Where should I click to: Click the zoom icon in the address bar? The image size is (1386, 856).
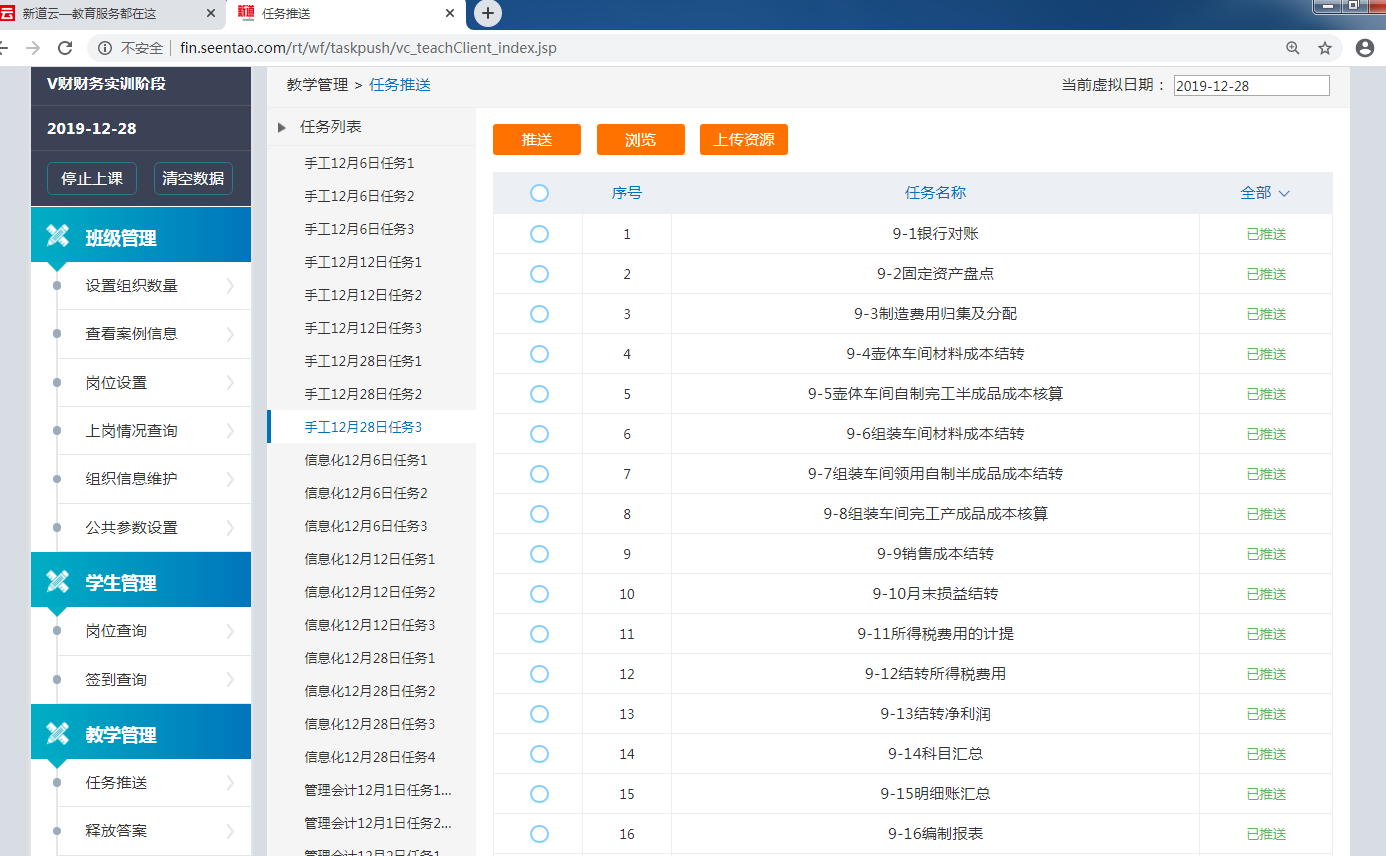[x=1292, y=46]
